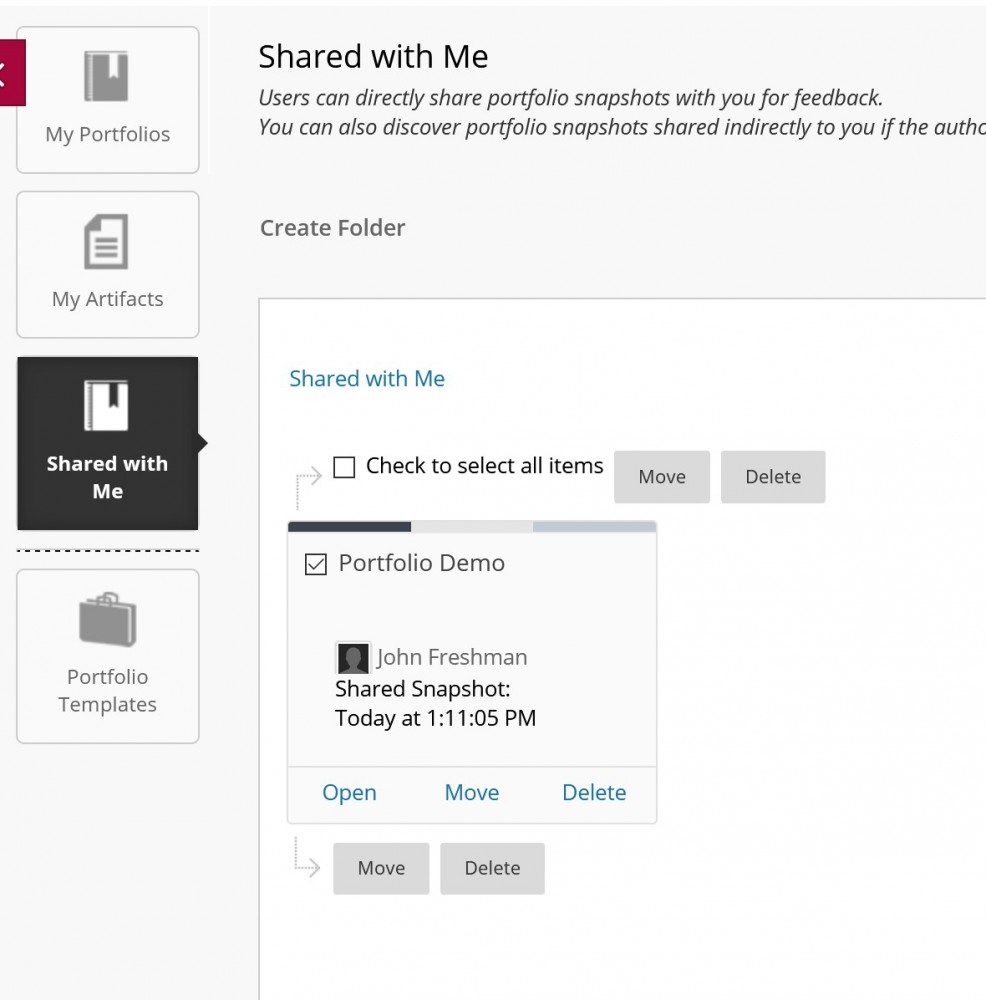Open My Artifacts from the sidebar
Screen dimensions: 986x1000
[107, 298]
